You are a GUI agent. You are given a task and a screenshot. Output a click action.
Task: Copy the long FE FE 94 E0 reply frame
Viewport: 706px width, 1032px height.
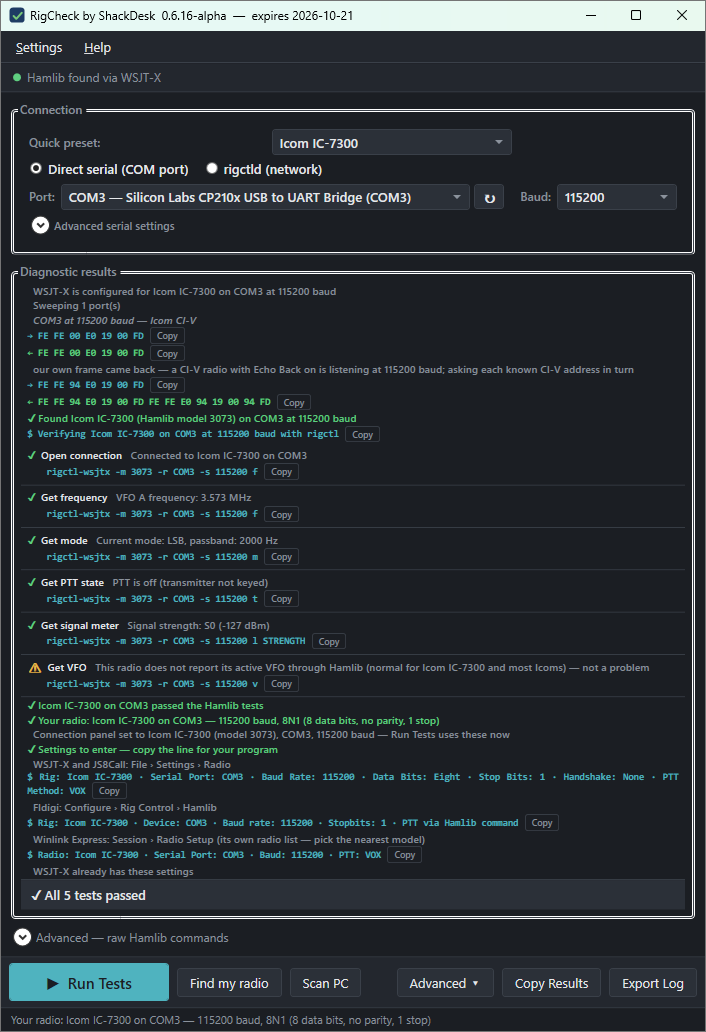point(293,403)
